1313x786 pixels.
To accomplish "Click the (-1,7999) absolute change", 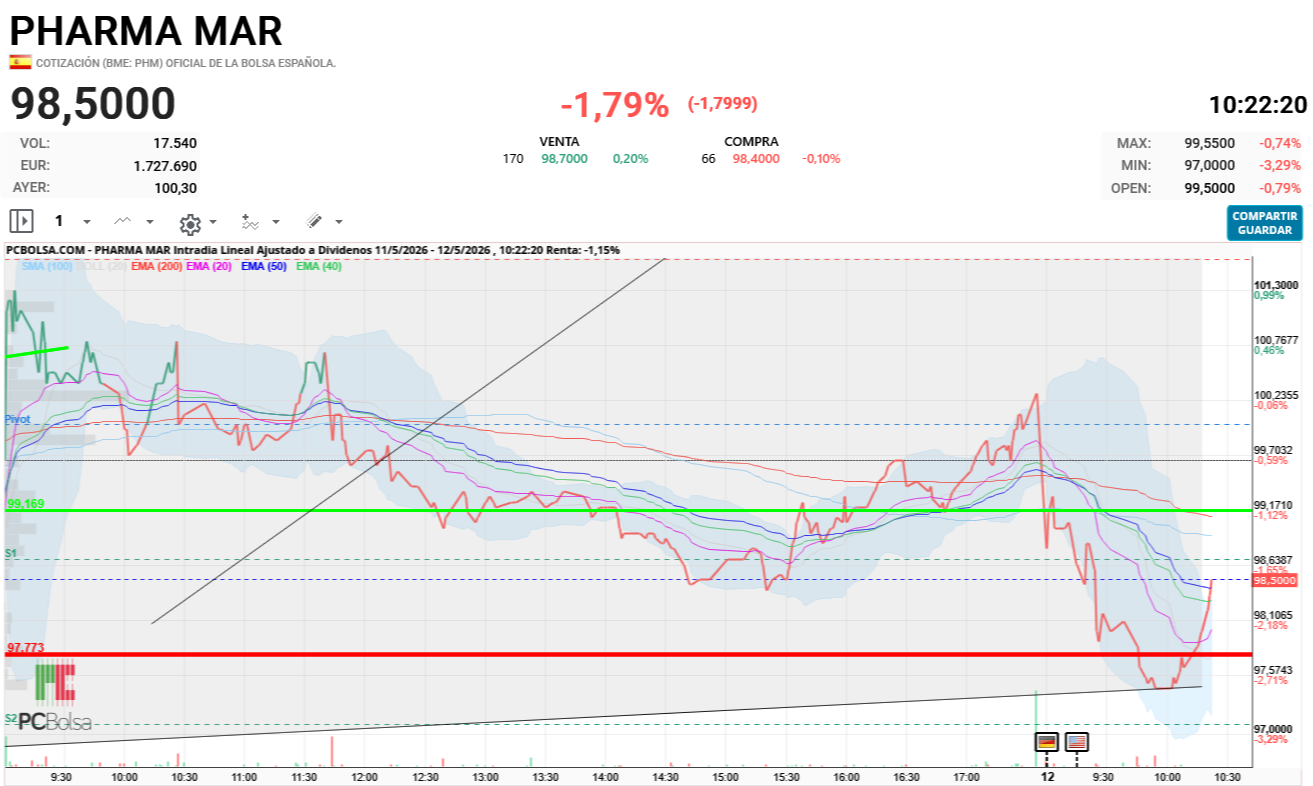I will pyautogui.click(x=722, y=104).
